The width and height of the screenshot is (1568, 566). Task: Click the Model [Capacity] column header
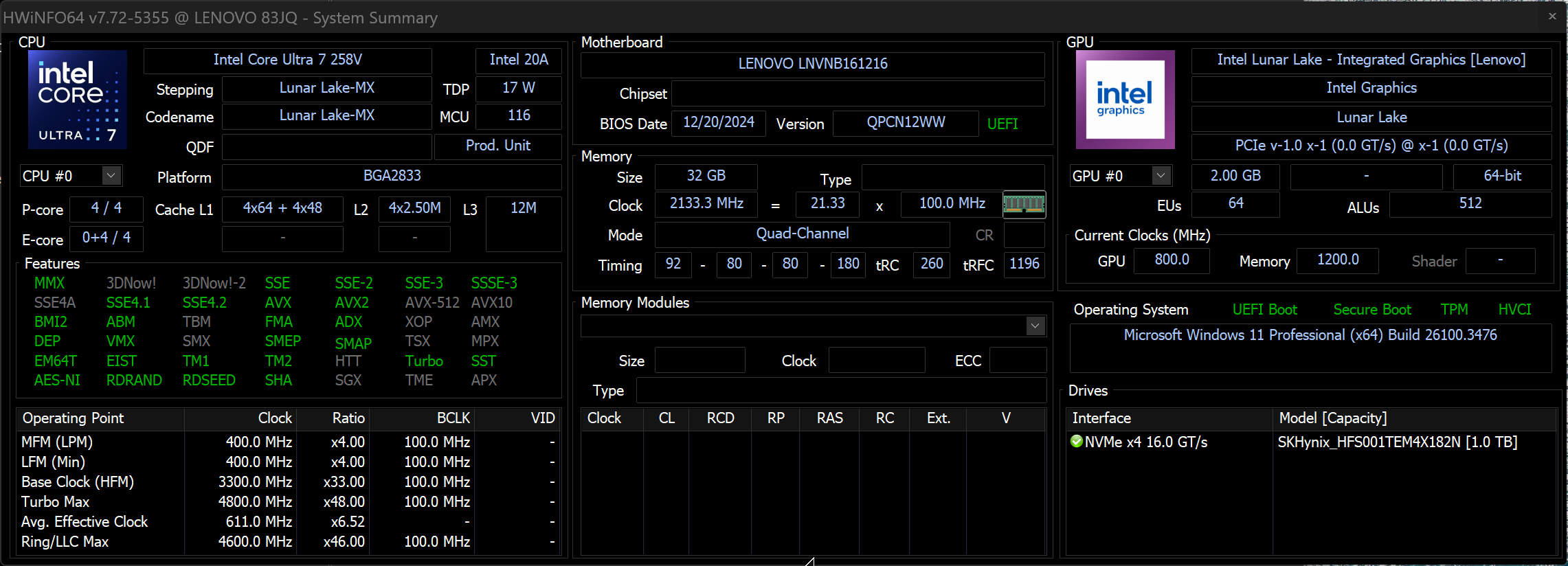[1415, 418]
